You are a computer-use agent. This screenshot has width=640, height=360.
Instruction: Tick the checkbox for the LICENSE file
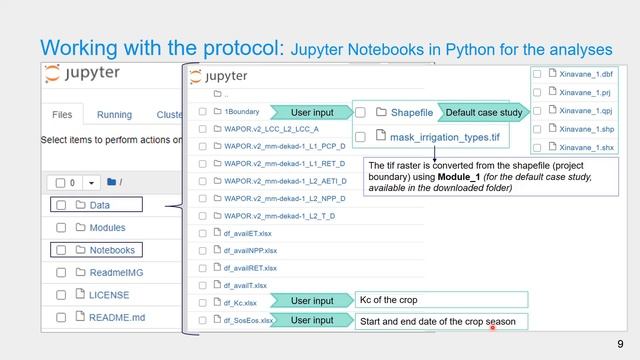[61, 295]
